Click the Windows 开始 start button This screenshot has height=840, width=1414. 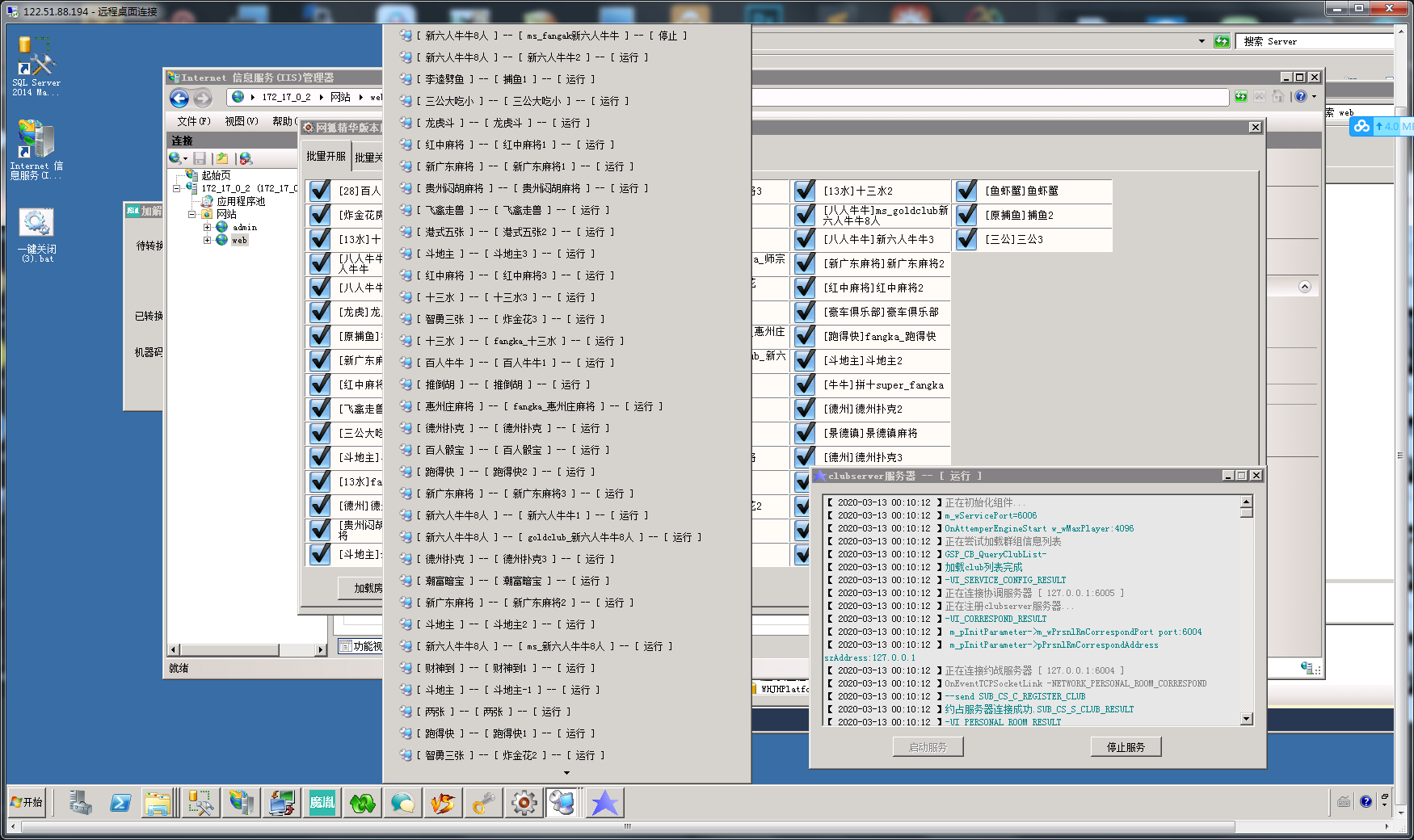[x=27, y=802]
